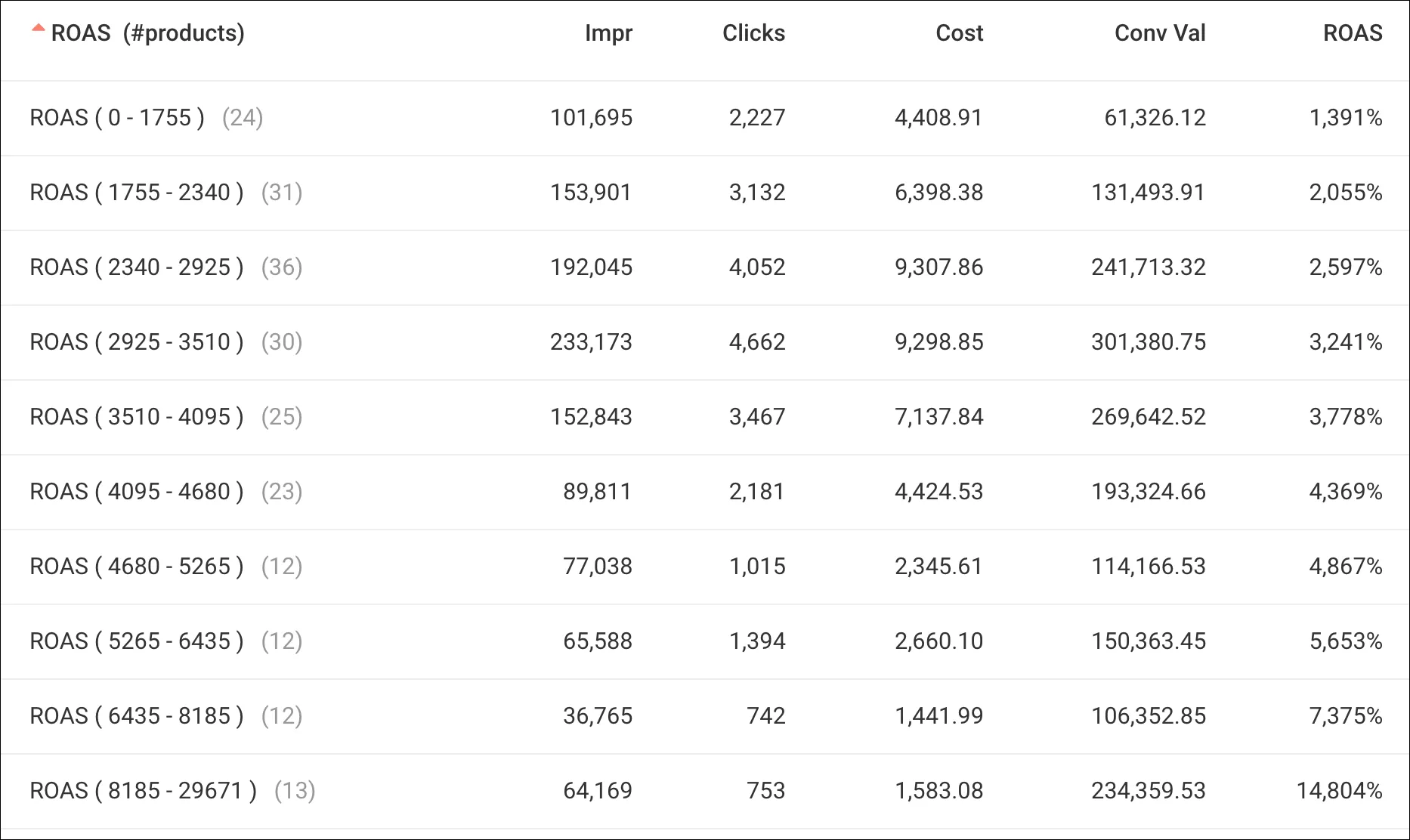This screenshot has height=840, width=1410.
Task: Sort table by Conv Val header
Action: [1160, 33]
